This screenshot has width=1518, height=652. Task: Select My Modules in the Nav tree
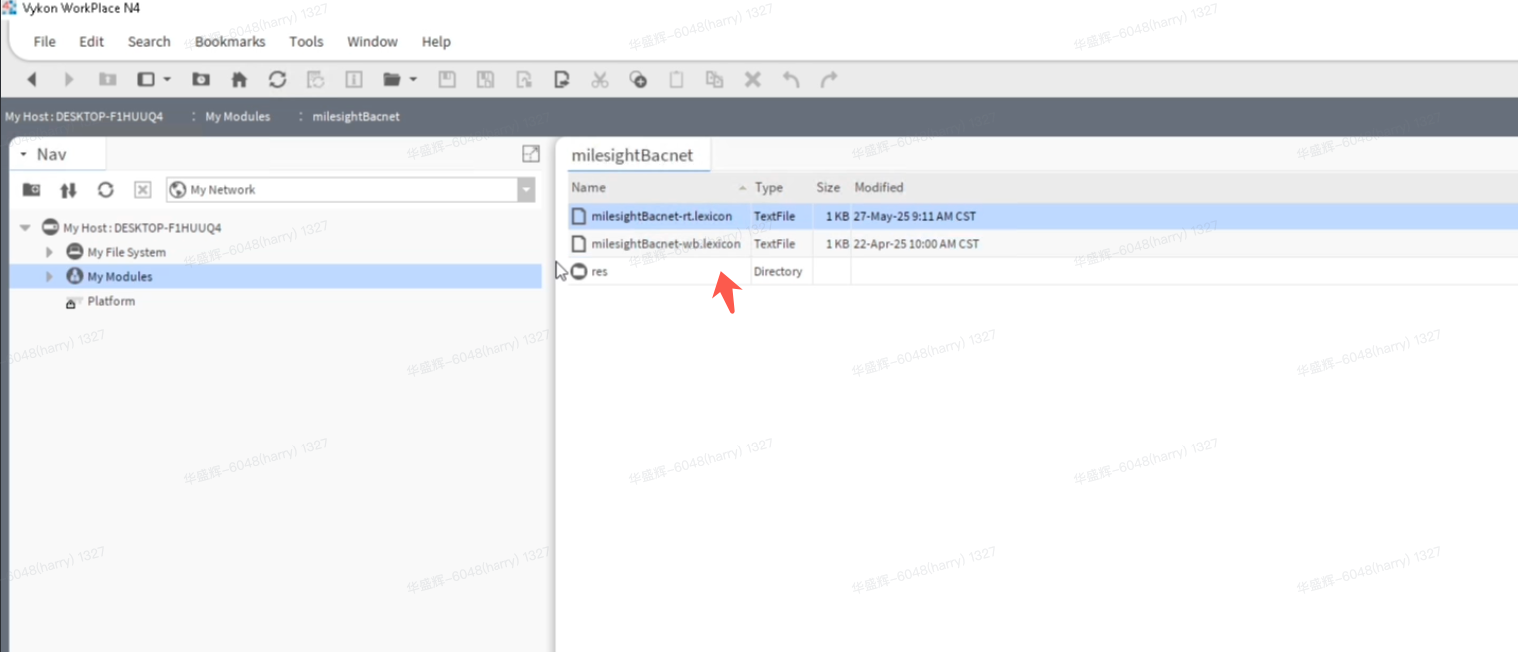[120, 277]
